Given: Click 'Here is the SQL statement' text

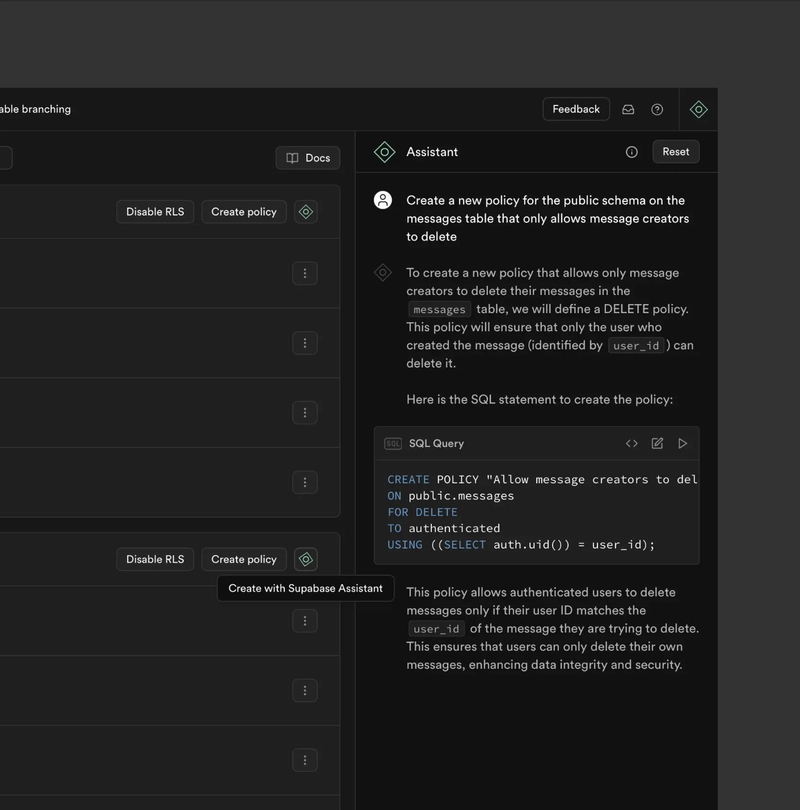Looking at the screenshot, I should point(540,400).
